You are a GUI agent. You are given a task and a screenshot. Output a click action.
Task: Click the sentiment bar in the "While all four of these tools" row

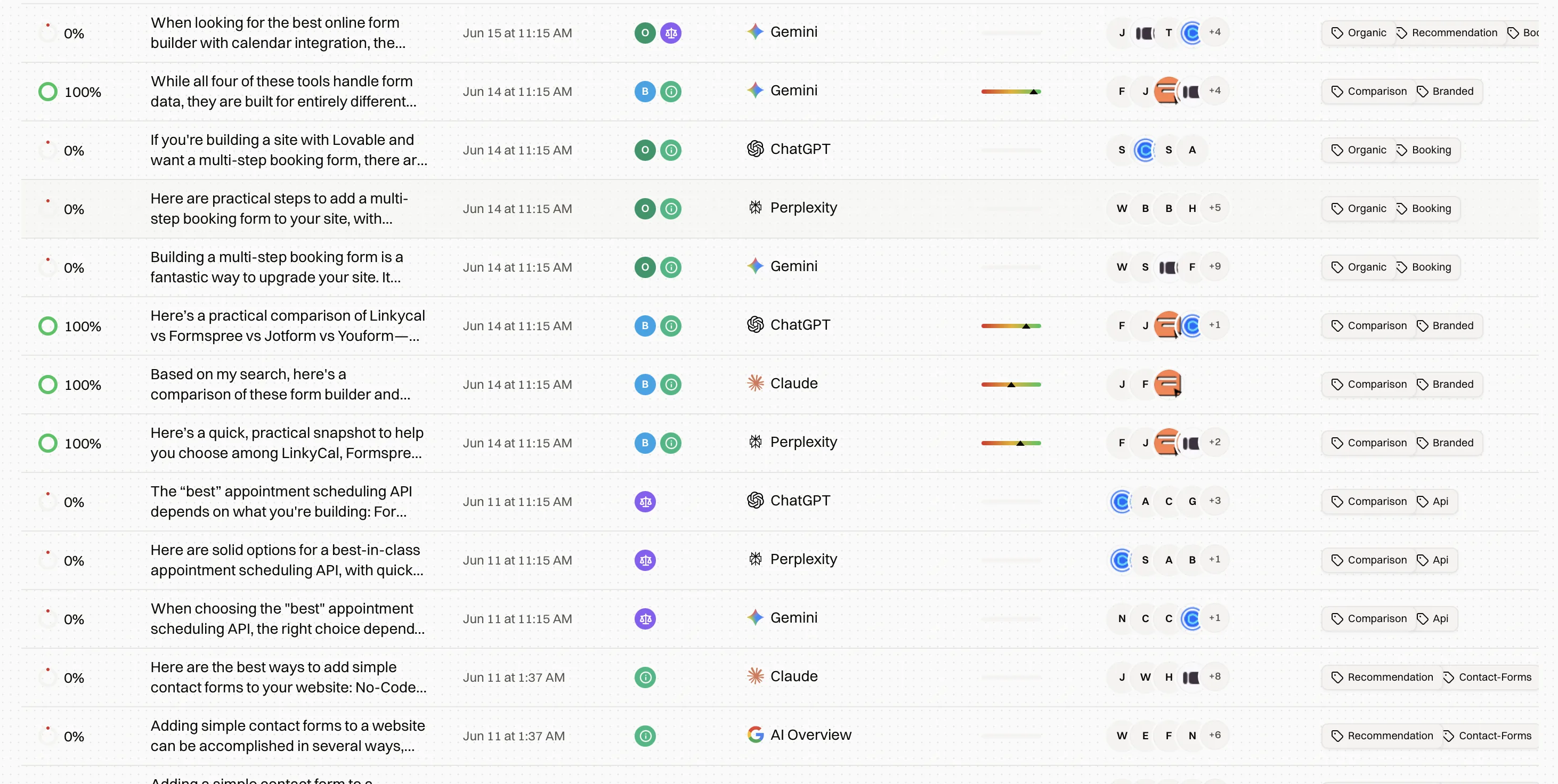[1011, 92]
